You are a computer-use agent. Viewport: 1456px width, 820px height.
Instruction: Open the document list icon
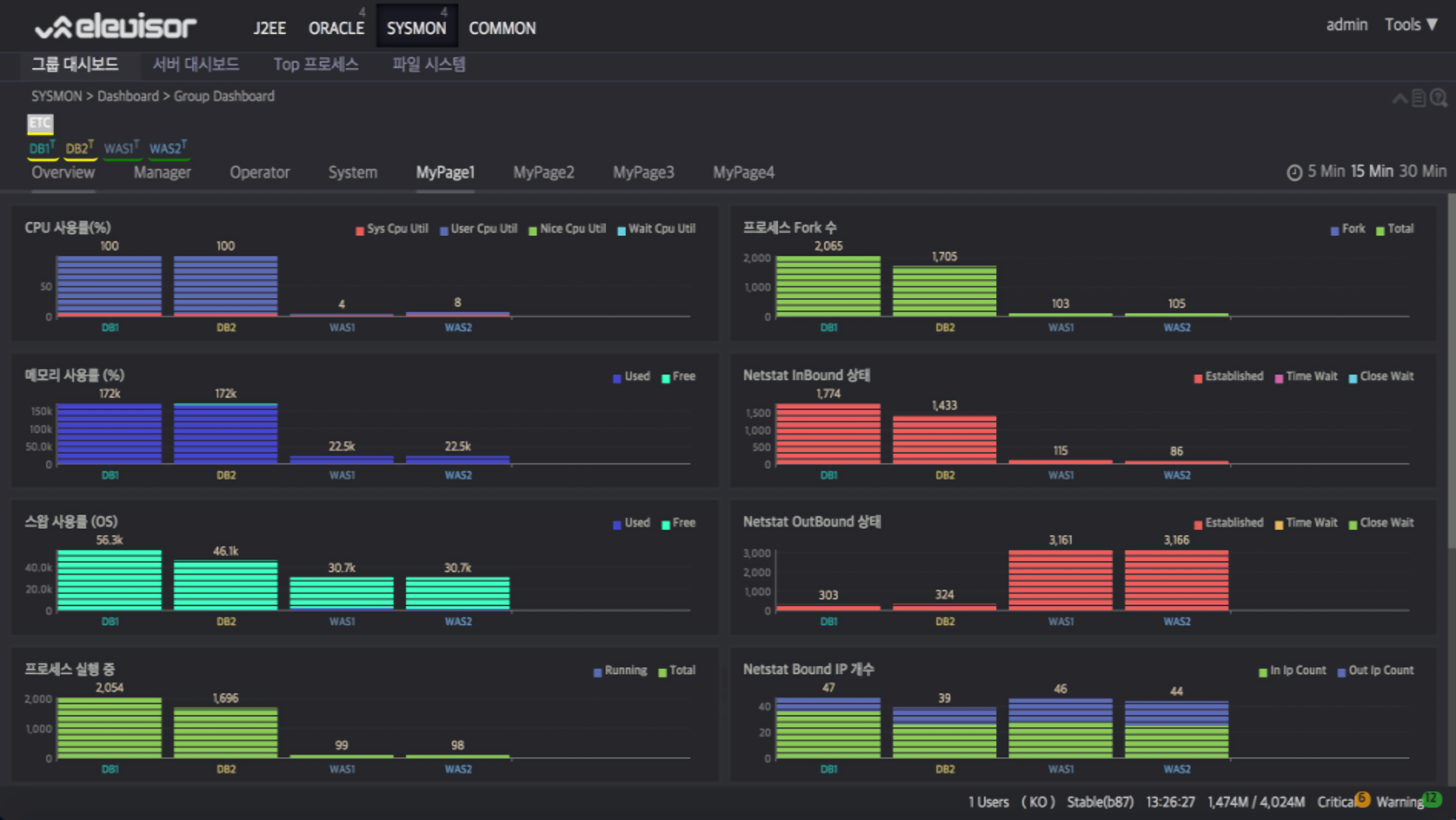pyautogui.click(x=1419, y=98)
